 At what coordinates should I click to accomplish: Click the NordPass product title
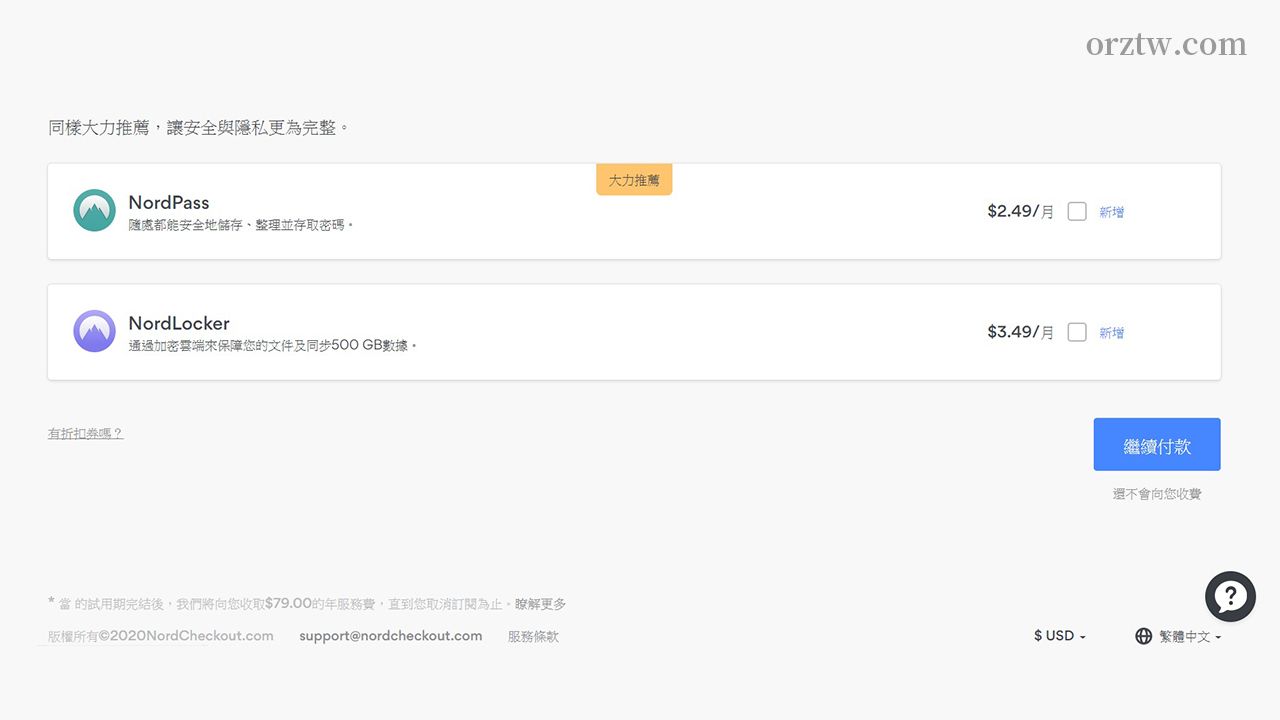tap(169, 202)
